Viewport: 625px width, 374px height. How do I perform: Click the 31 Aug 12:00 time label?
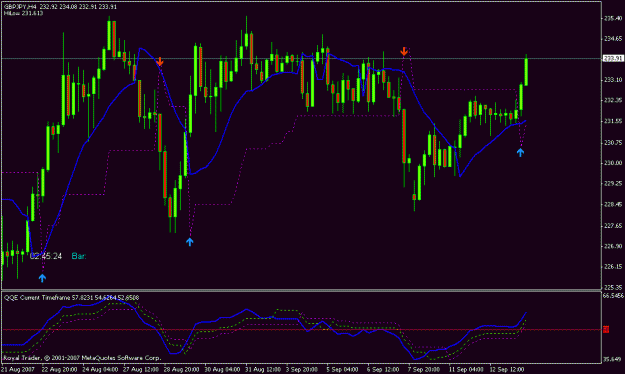pyautogui.click(x=263, y=369)
